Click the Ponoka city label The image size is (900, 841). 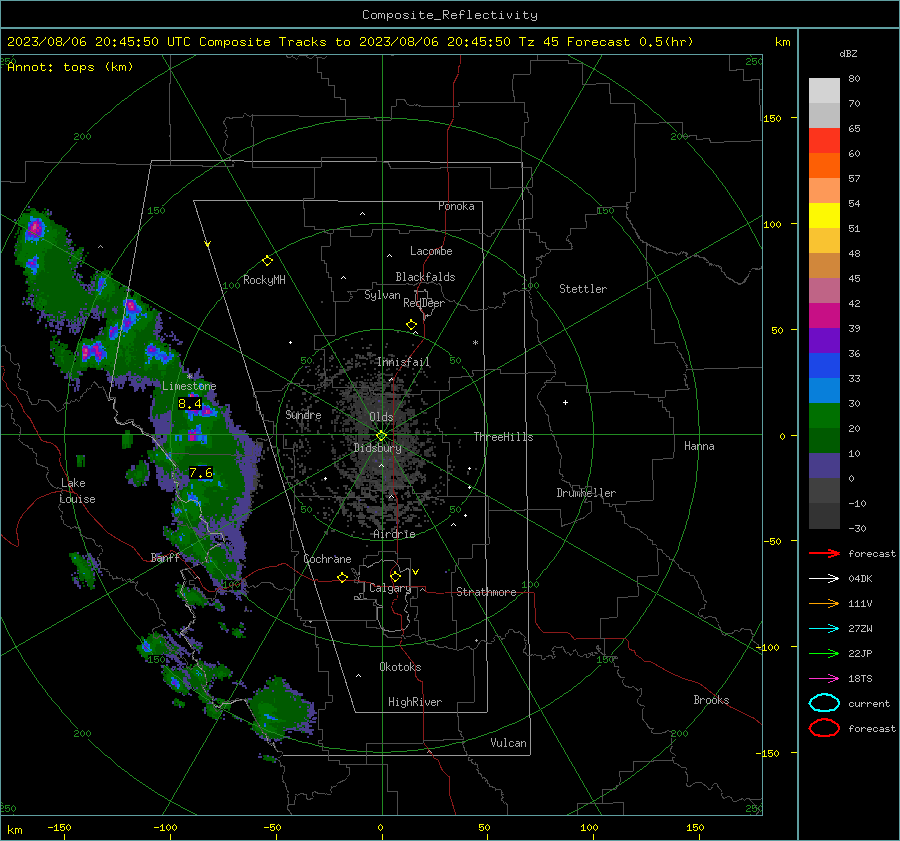coord(456,206)
